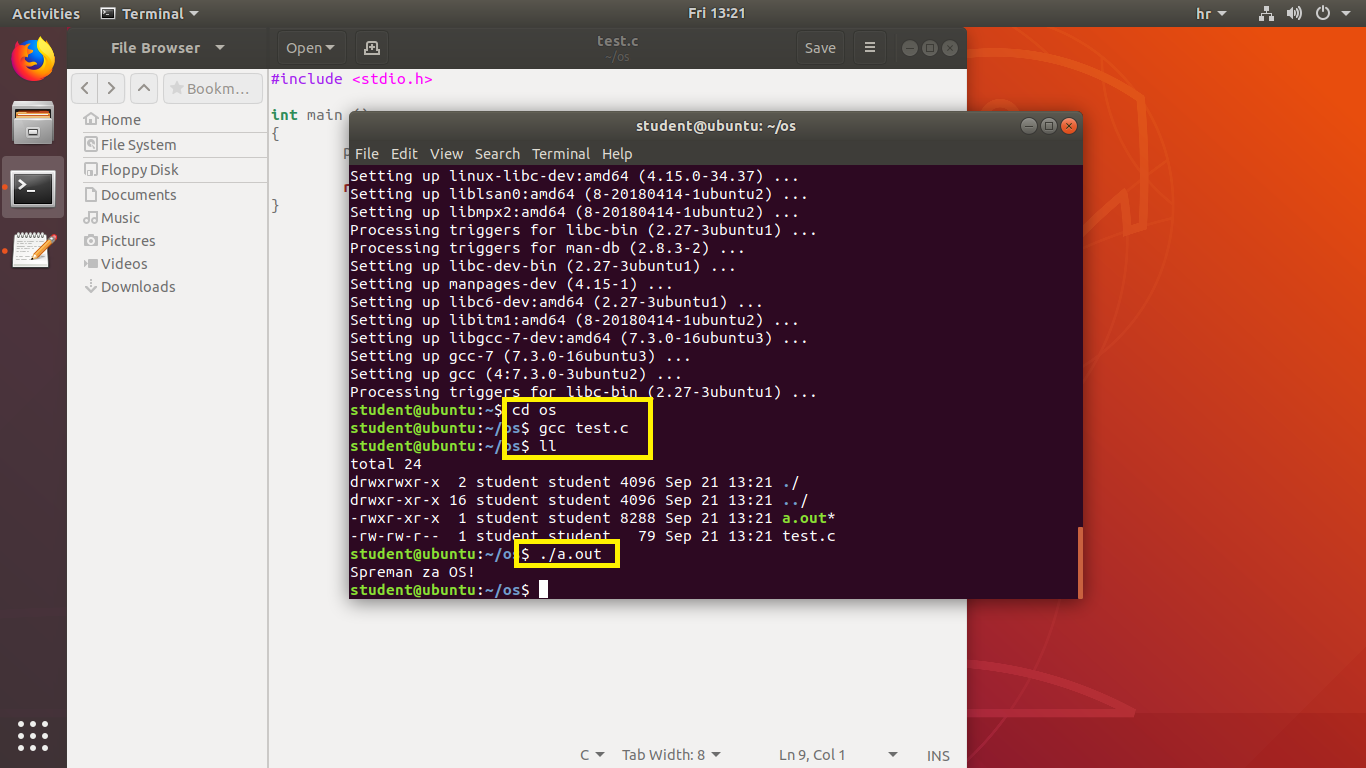Change language mode C in status bar

[592, 755]
